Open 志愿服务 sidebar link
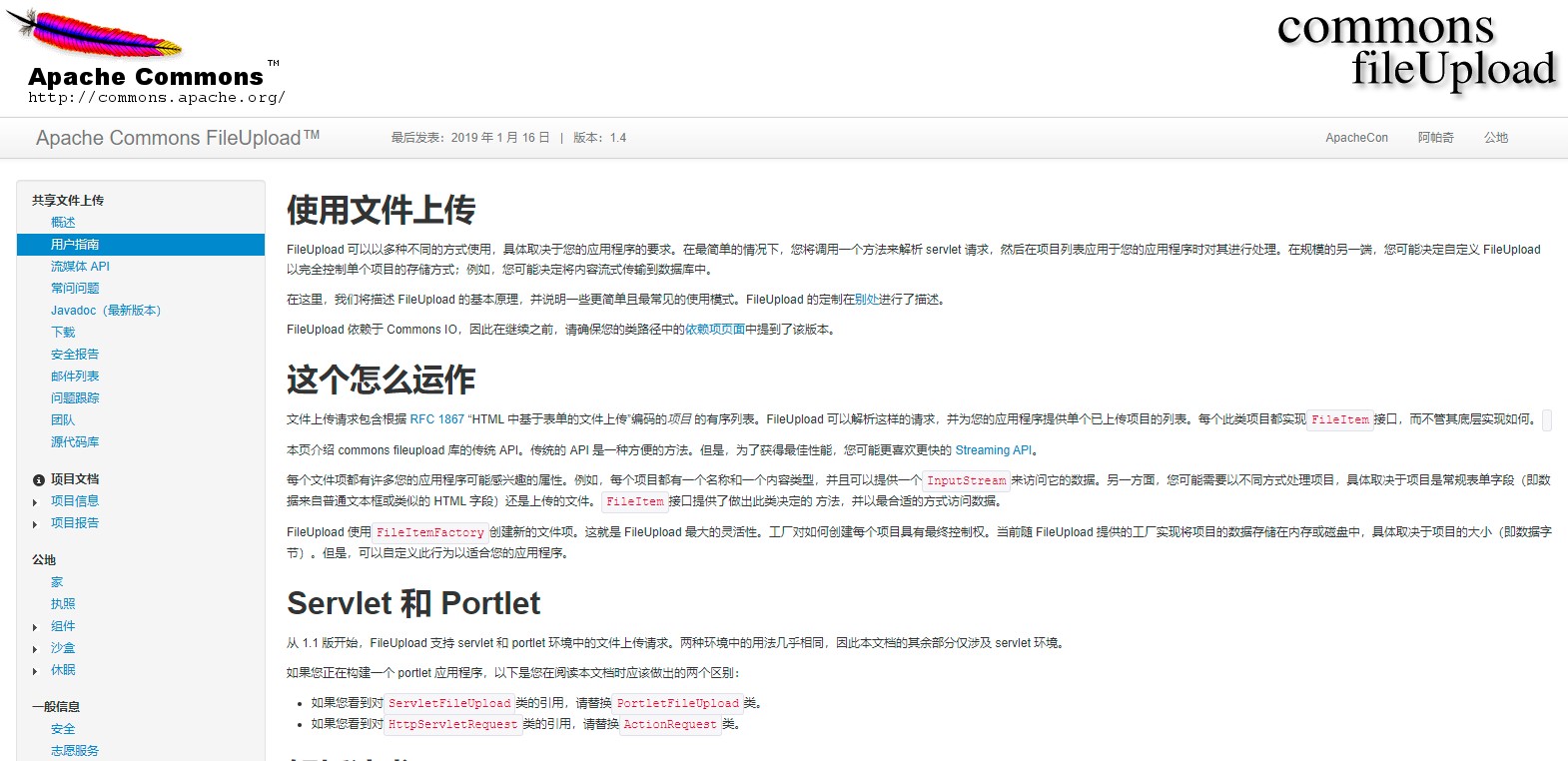Image resolution: width=1568 pixels, height=761 pixels. [75, 751]
